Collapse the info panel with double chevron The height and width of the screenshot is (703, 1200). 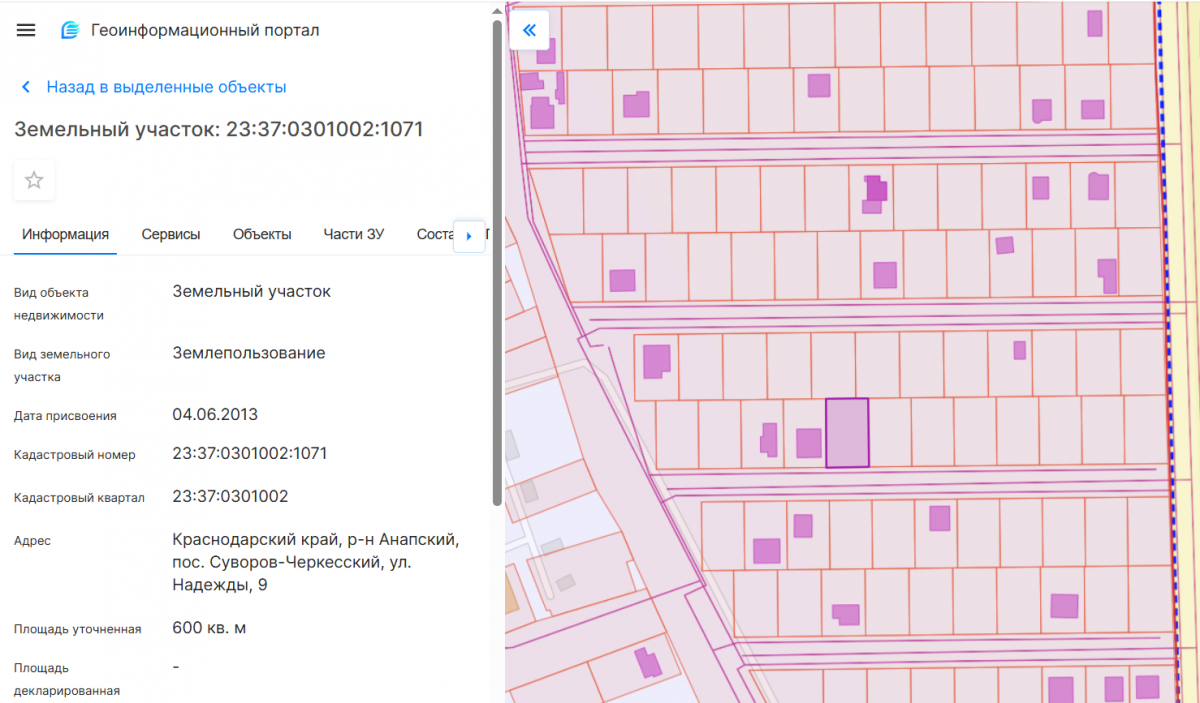pos(529,30)
